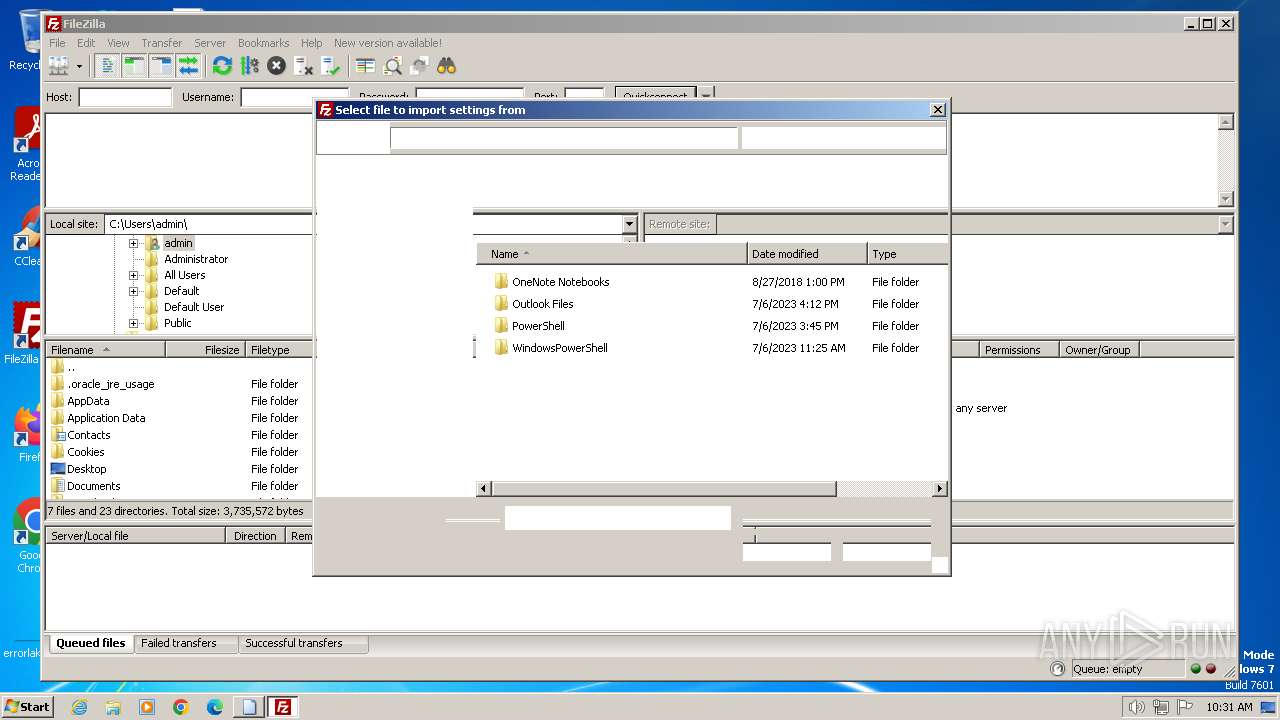1280x720 pixels.
Task: Select PowerShell folder in dialog
Action: (x=538, y=326)
